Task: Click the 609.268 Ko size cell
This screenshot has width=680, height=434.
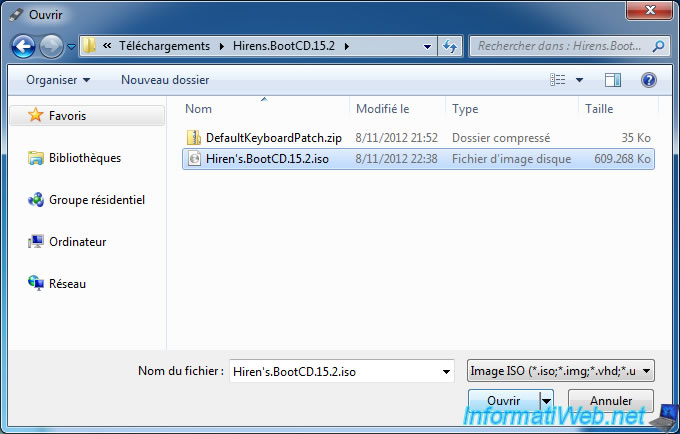Action: coord(622,159)
